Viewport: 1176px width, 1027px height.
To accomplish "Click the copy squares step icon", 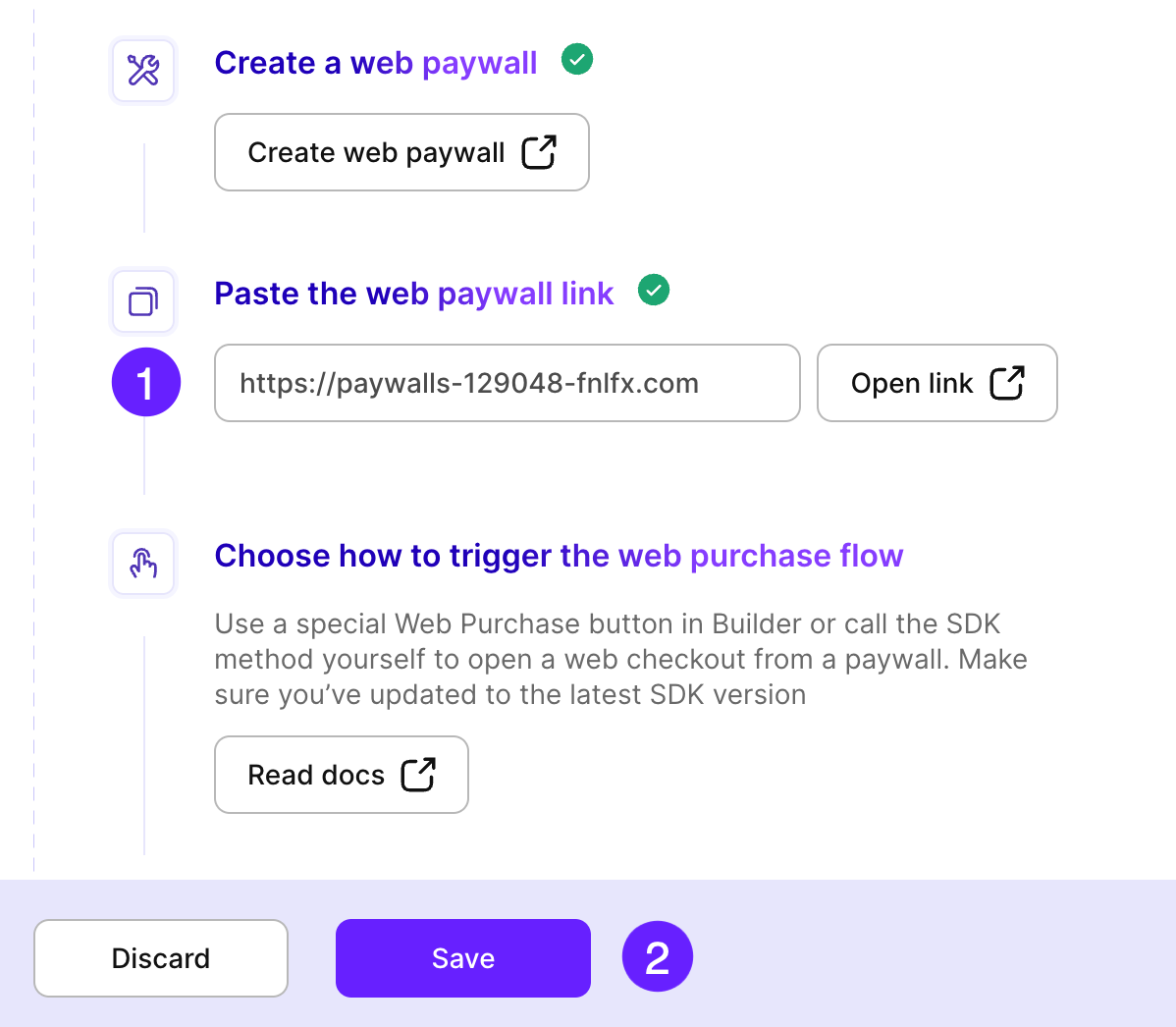I will pyautogui.click(x=143, y=301).
